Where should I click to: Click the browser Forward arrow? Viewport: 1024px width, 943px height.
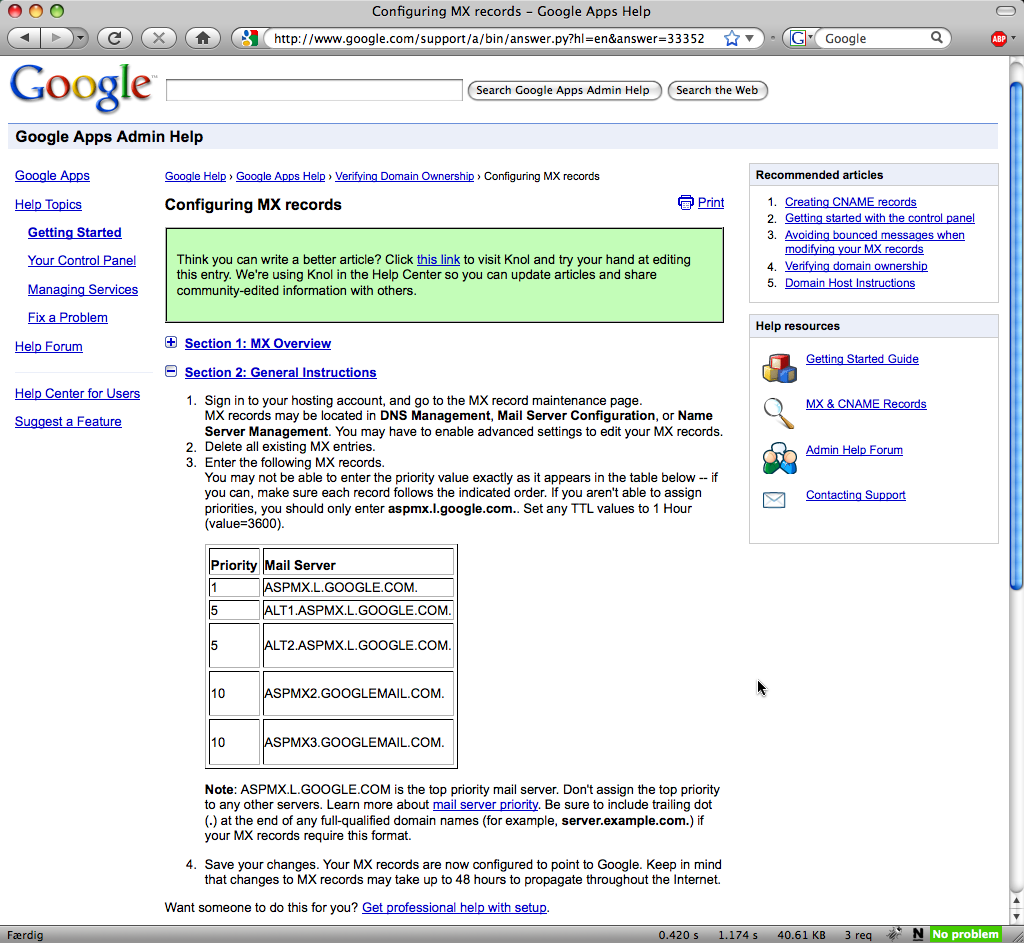(56, 38)
